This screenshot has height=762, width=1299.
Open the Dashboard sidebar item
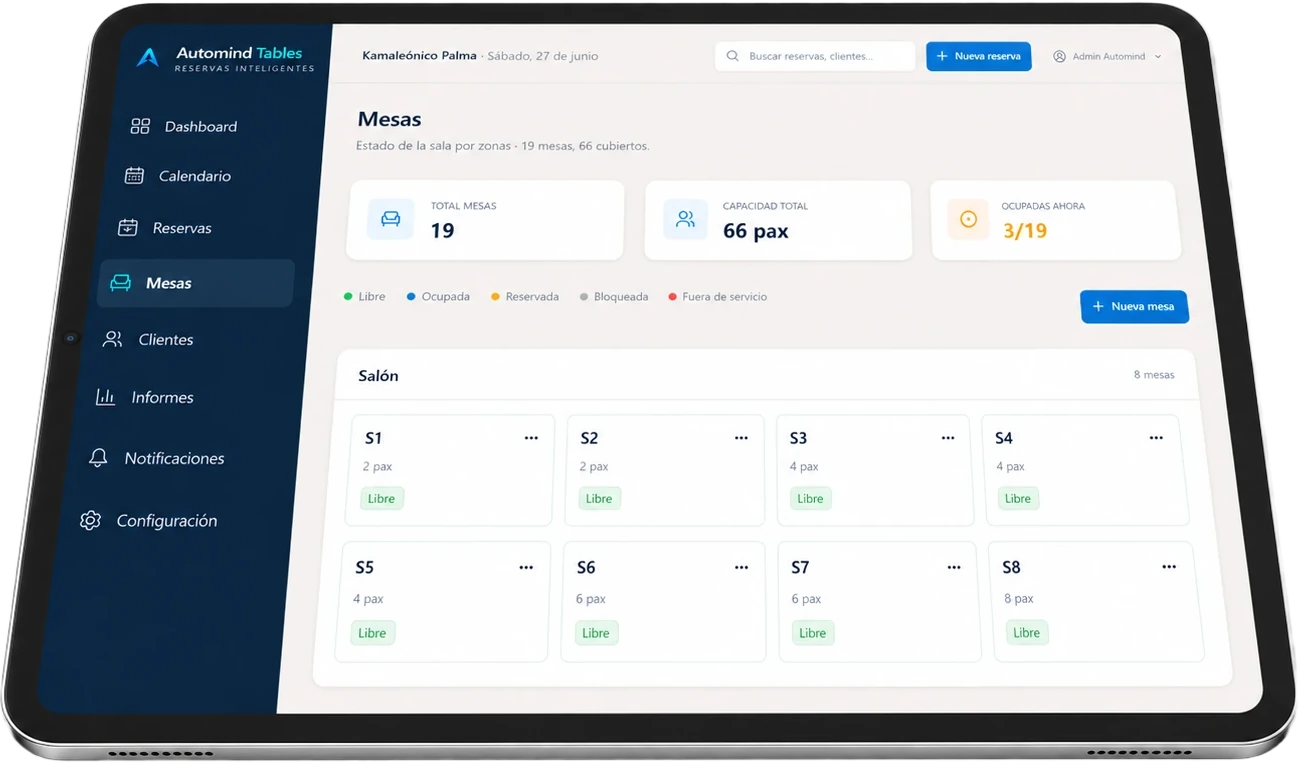point(185,127)
